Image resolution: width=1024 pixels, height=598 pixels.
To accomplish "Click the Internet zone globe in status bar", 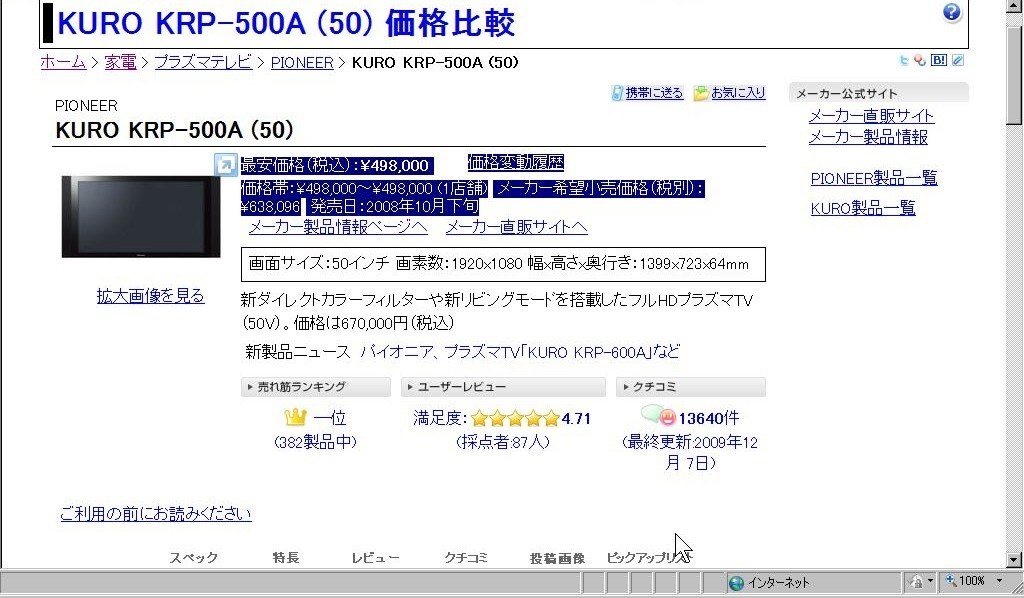I will [x=736, y=581].
